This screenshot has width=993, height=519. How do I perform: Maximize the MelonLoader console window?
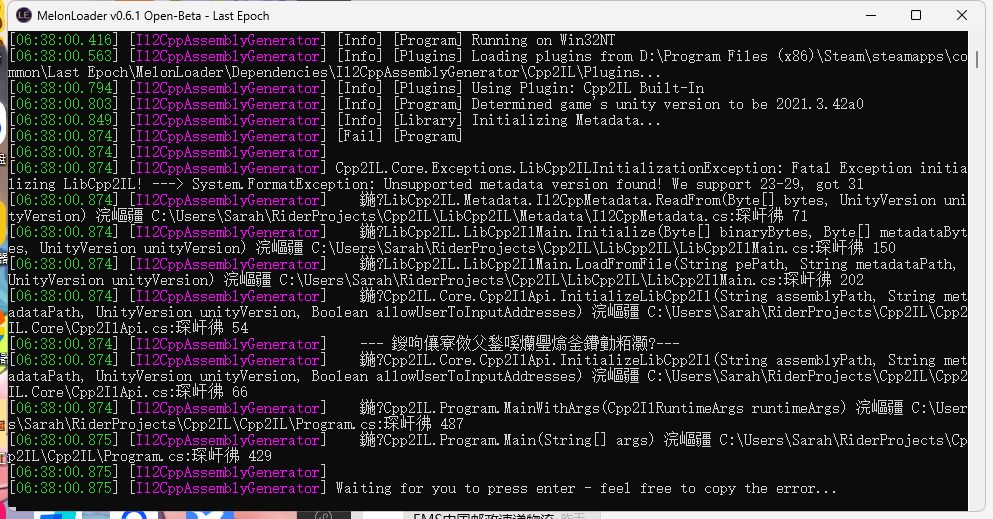point(916,15)
